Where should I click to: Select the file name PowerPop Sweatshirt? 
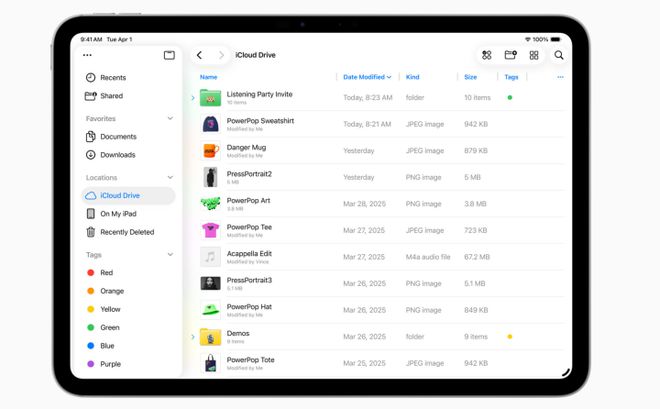260,121
